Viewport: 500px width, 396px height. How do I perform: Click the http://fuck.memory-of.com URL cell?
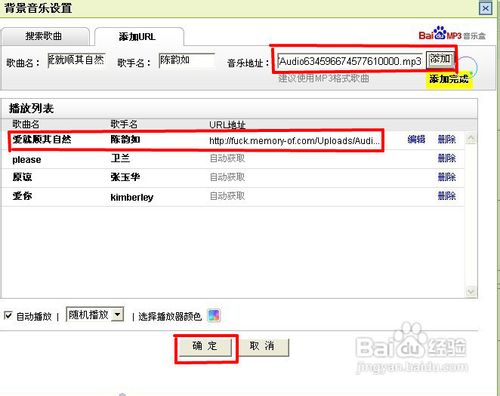[295, 141]
